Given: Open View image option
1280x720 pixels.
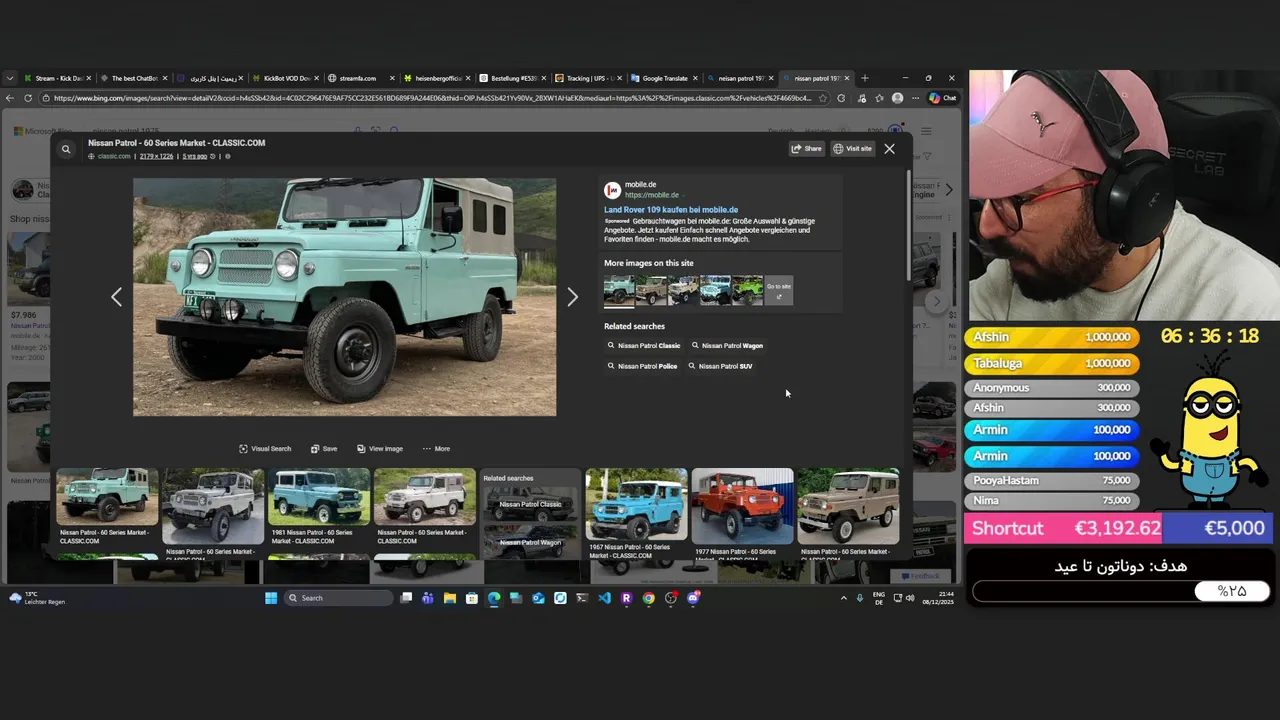Looking at the screenshot, I should pos(379,449).
